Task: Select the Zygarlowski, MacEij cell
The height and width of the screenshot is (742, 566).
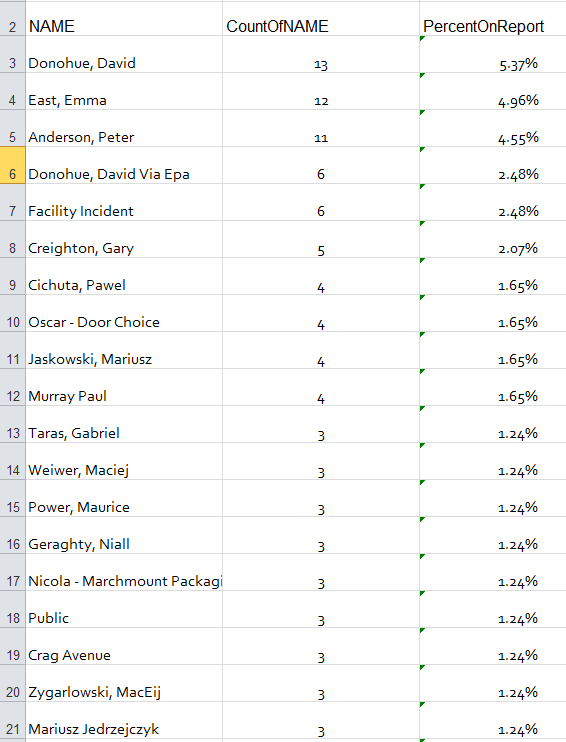Action: [x=124, y=683]
